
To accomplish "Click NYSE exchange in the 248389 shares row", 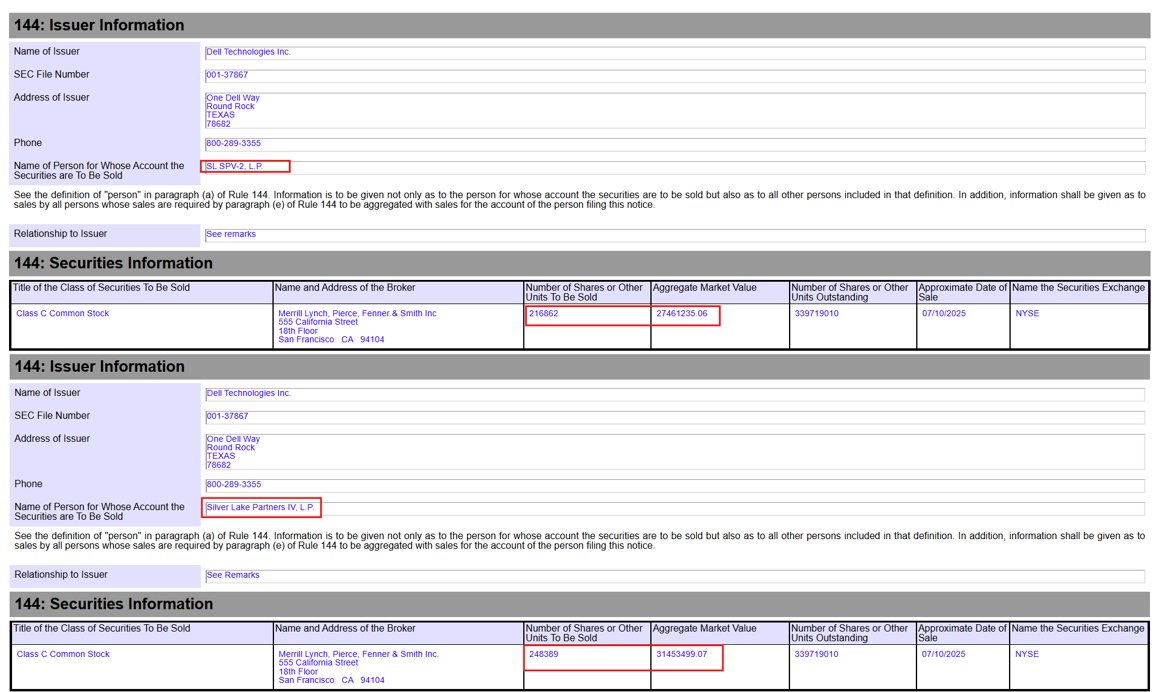I will click(1027, 654).
